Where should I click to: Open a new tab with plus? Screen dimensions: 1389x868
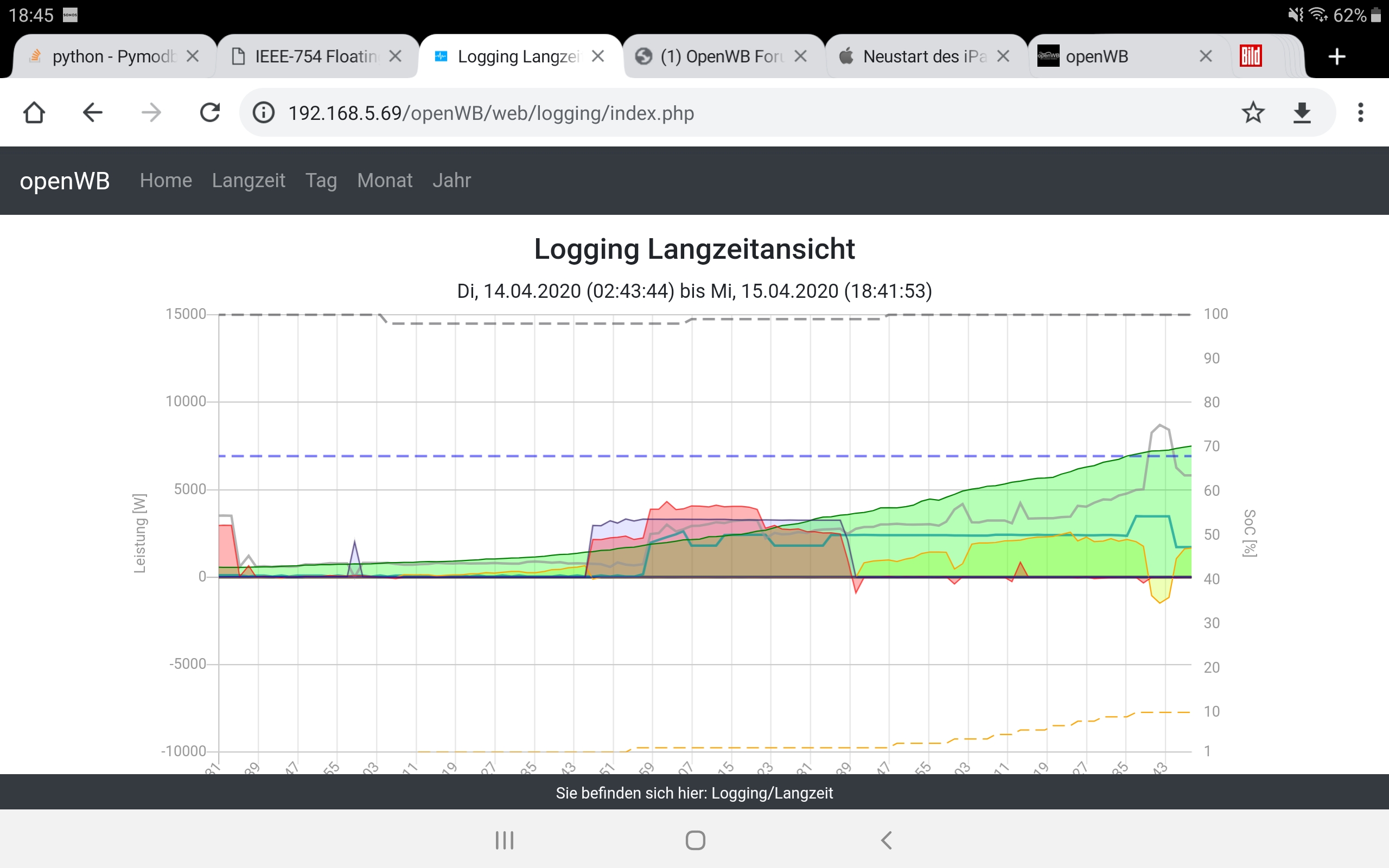click(1337, 57)
